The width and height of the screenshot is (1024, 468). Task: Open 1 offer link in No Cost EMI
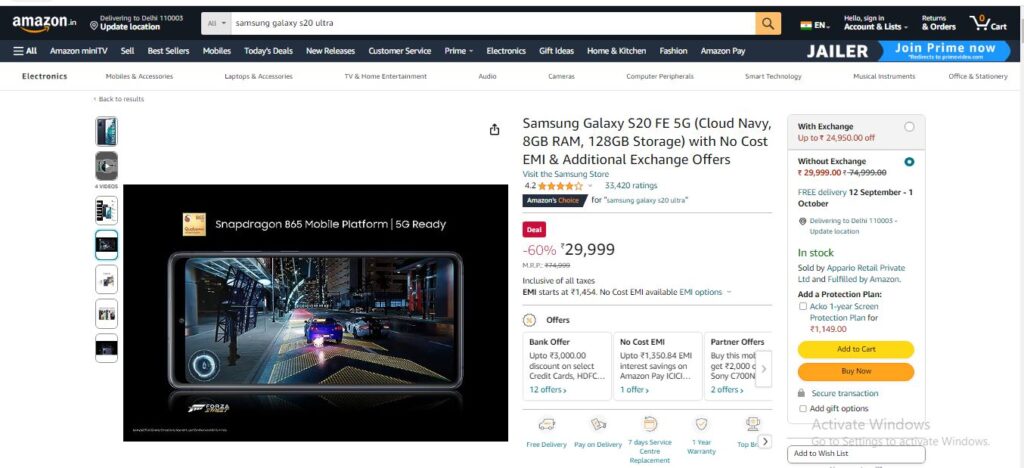[x=634, y=390]
